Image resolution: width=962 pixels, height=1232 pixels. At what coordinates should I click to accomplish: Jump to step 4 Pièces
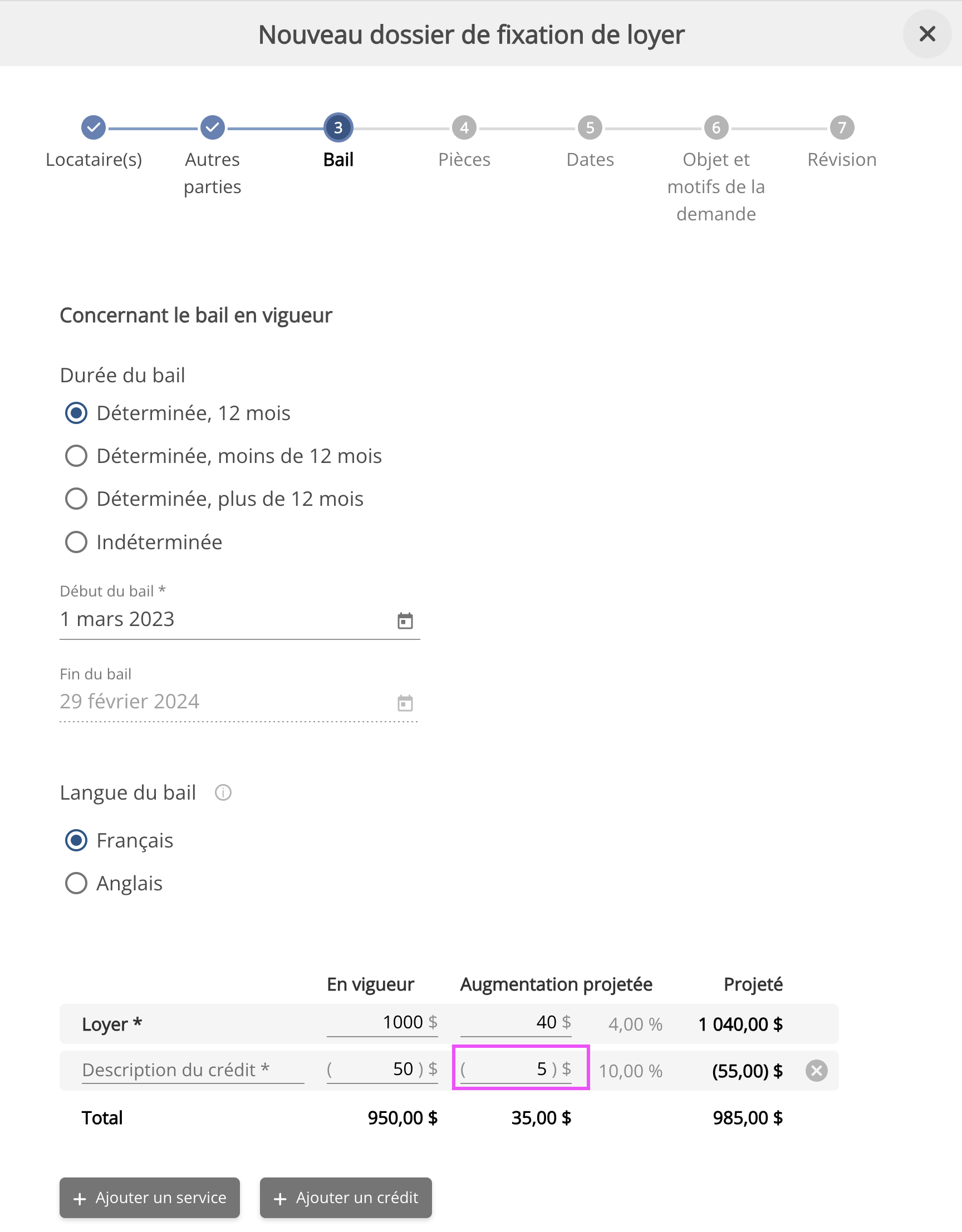[464, 128]
